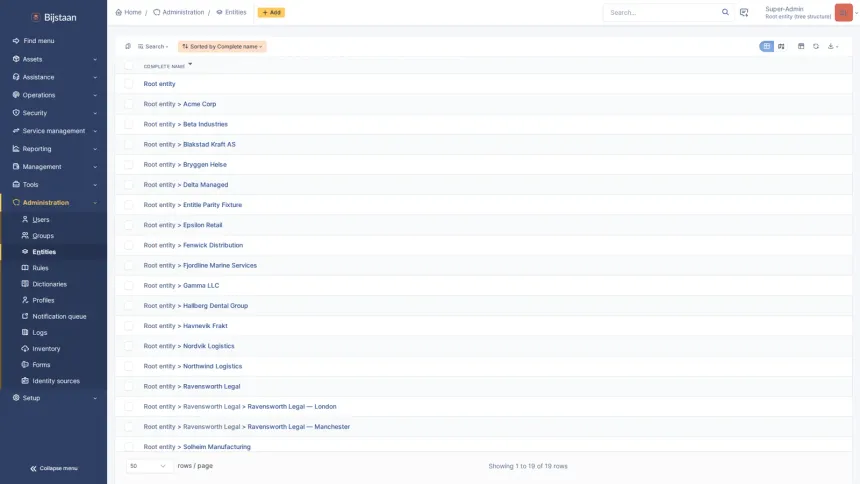Click the export download icon
Image resolution: width=860 pixels, height=484 pixels.
833,47
